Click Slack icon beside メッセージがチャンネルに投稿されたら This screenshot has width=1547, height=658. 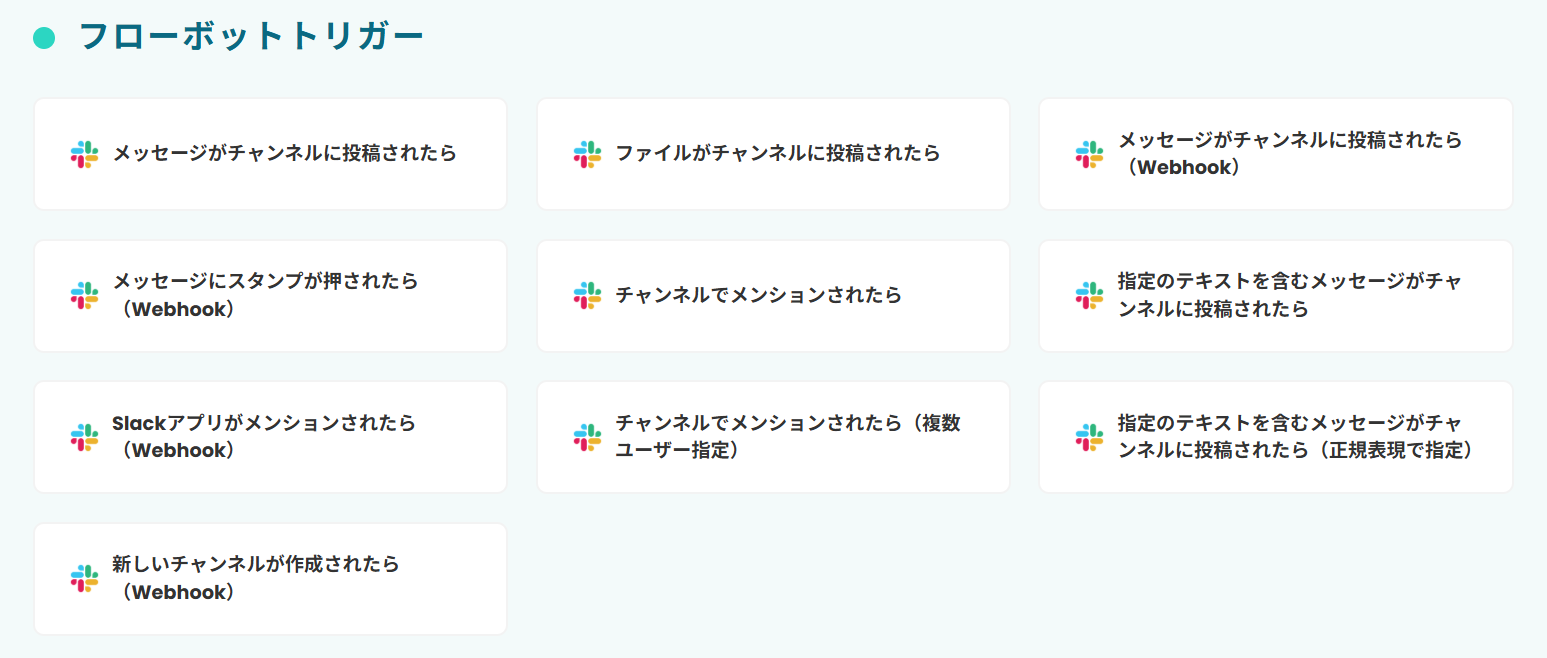click(x=85, y=154)
